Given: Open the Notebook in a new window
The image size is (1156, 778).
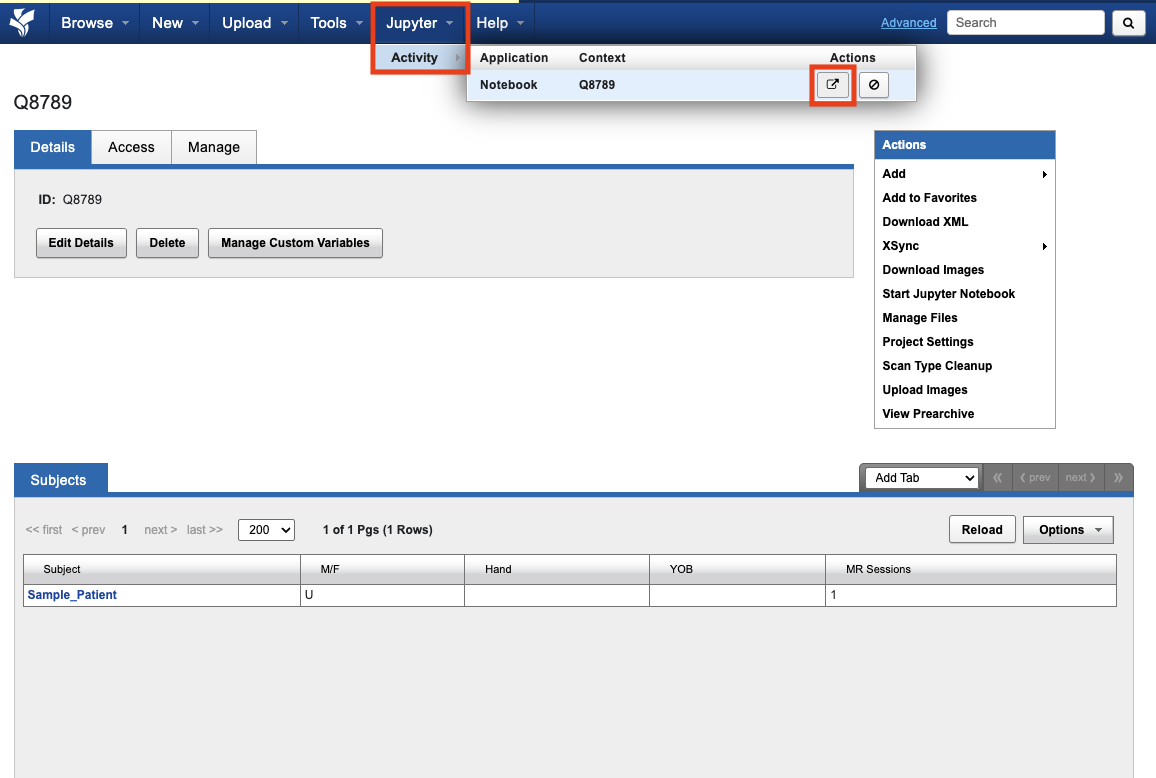Looking at the screenshot, I should point(832,85).
